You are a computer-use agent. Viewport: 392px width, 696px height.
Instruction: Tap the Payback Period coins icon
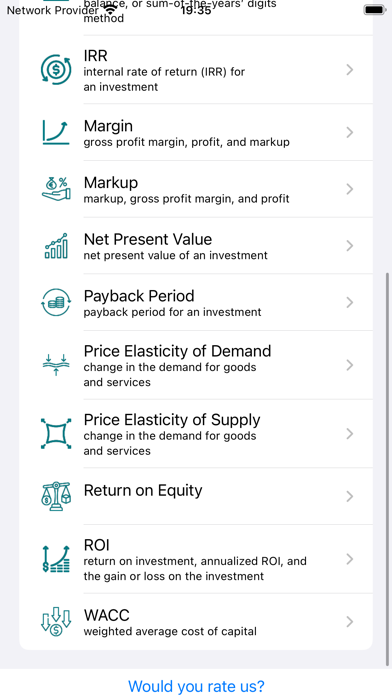coord(56,302)
